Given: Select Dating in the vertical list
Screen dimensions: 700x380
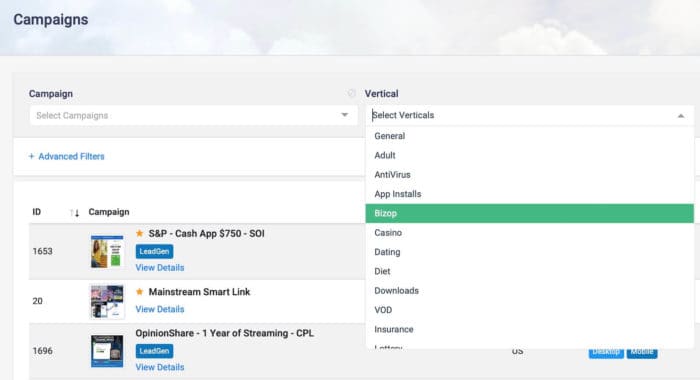Looking at the screenshot, I should pos(529,252).
